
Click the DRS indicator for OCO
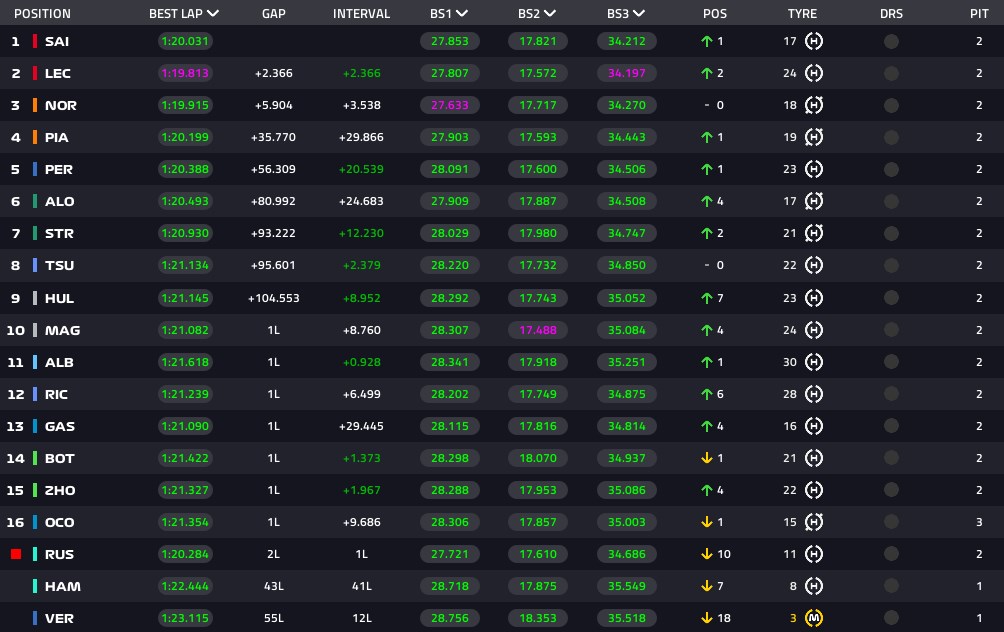(x=891, y=522)
